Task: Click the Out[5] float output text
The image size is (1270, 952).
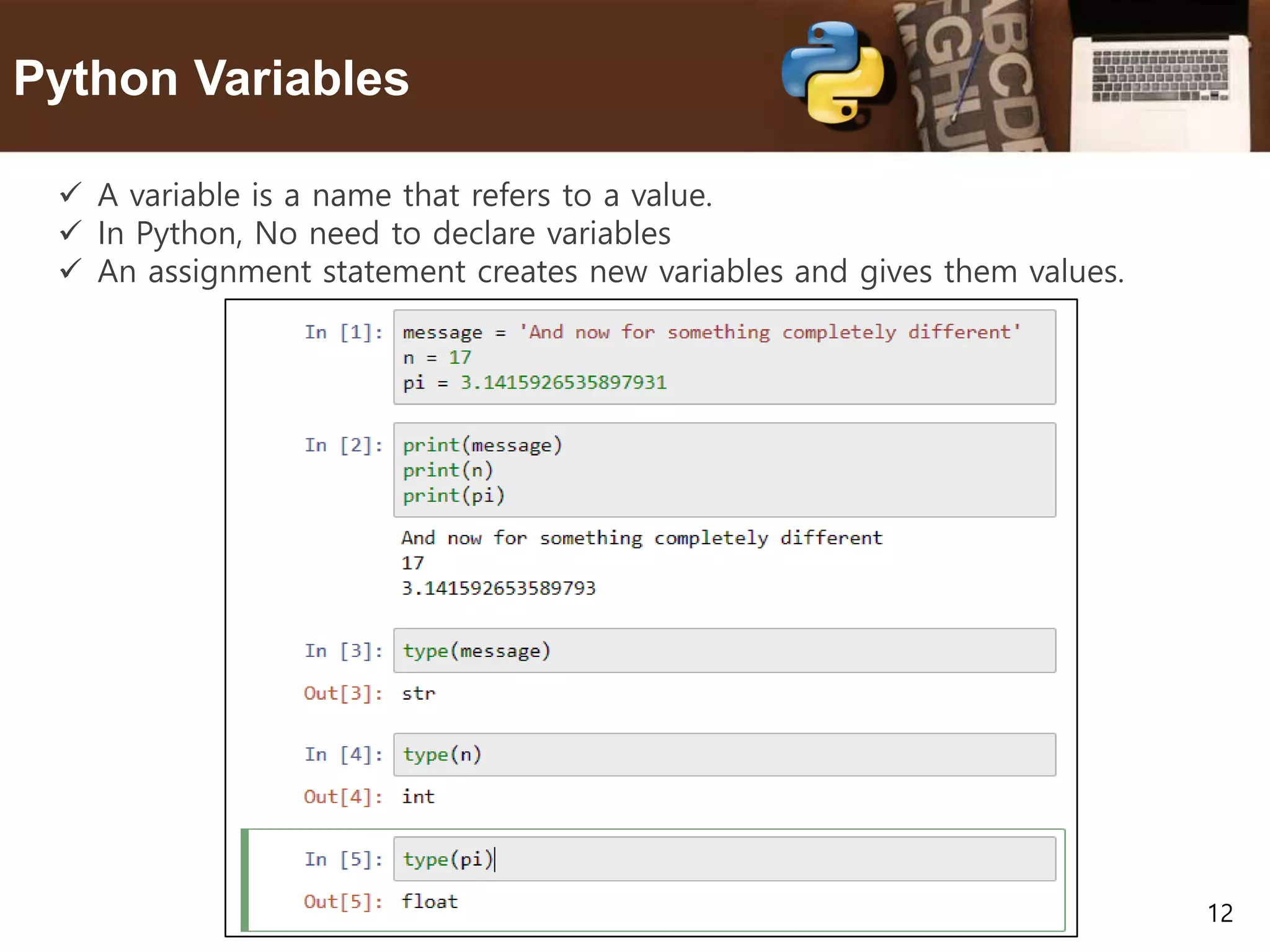Action: pos(430,902)
